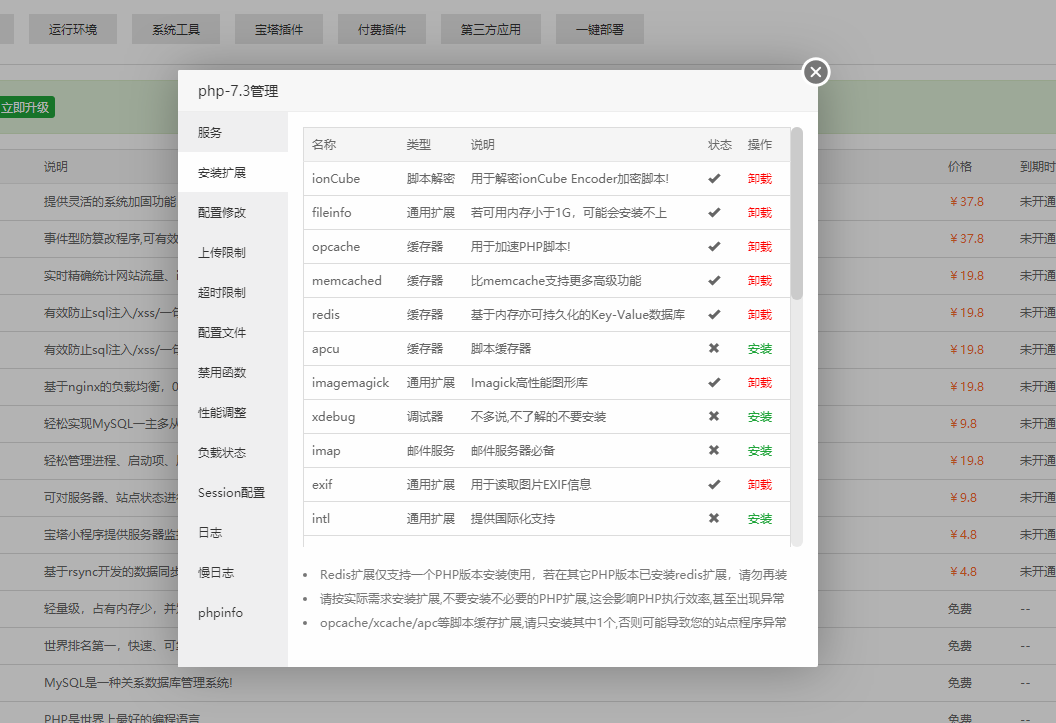Click the imap not-installed cross icon
The image size is (1056, 723).
(x=714, y=450)
